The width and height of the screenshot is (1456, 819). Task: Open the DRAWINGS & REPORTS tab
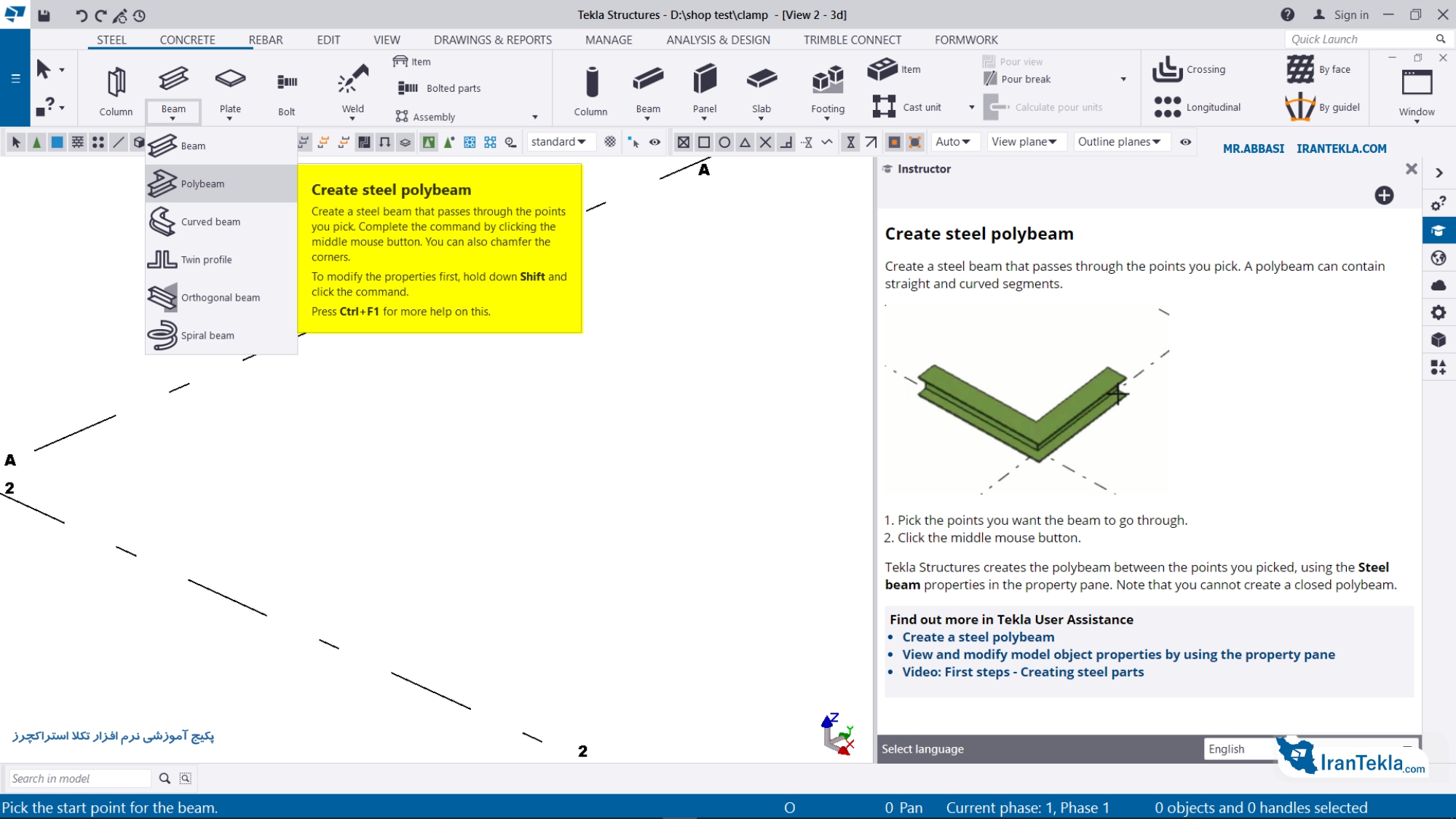tap(493, 40)
